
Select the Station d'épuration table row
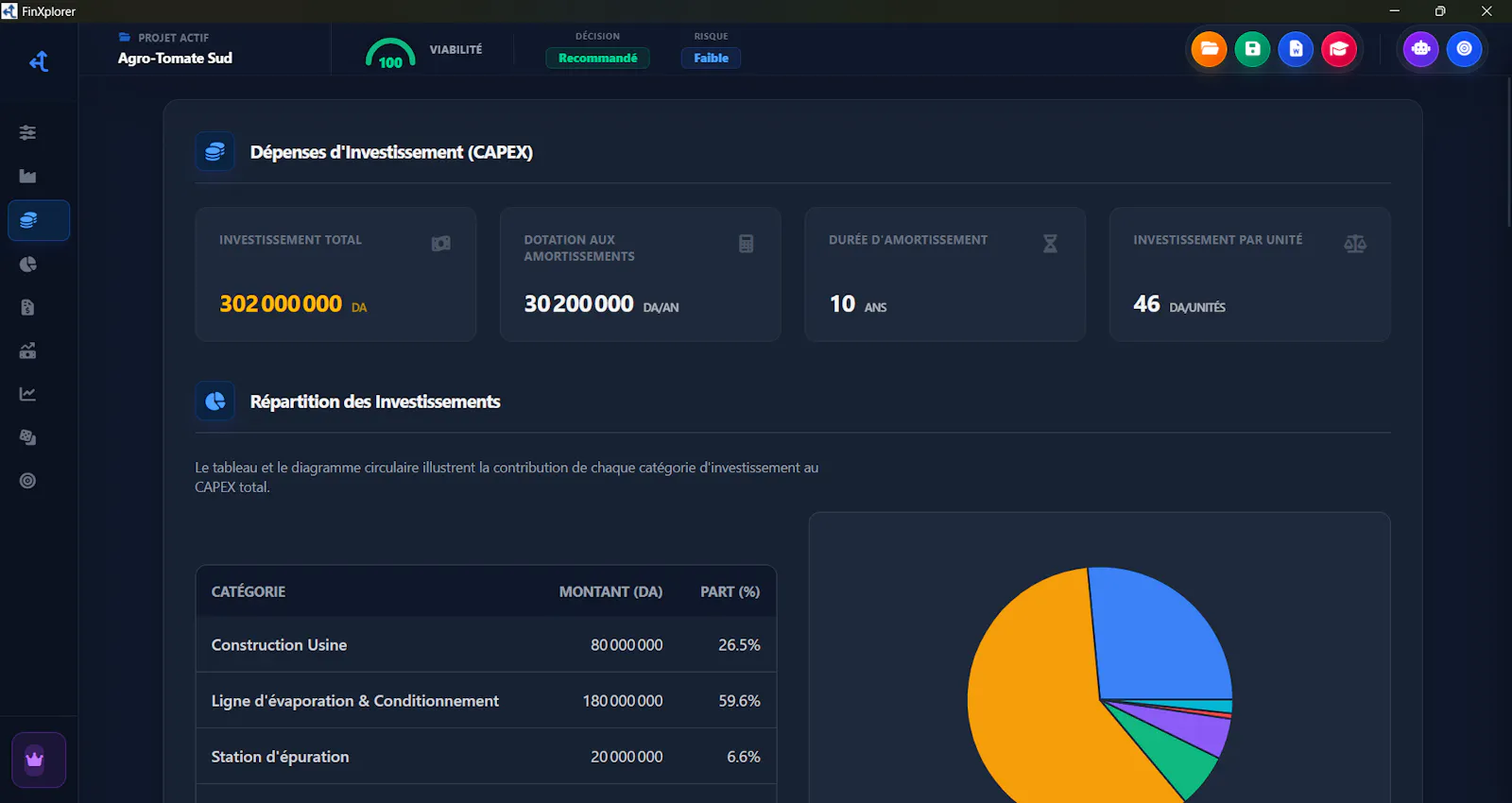click(x=486, y=756)
